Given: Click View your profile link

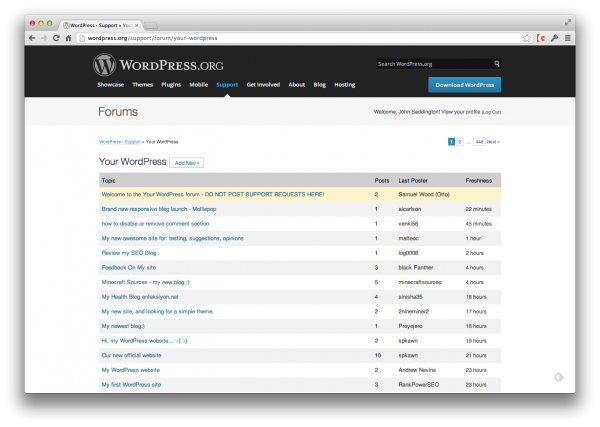Looking at the screenshot, I should 461,112.
